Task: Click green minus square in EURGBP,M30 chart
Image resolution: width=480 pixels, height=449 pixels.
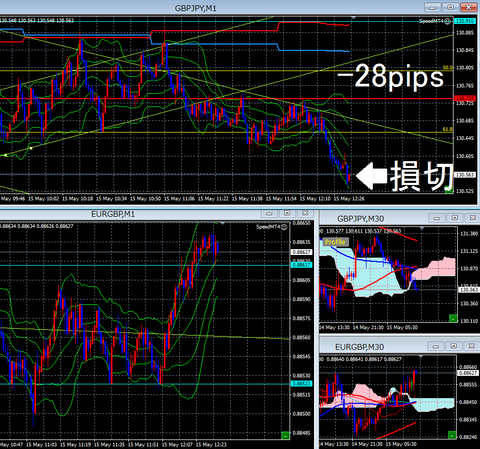Action: 452,435
